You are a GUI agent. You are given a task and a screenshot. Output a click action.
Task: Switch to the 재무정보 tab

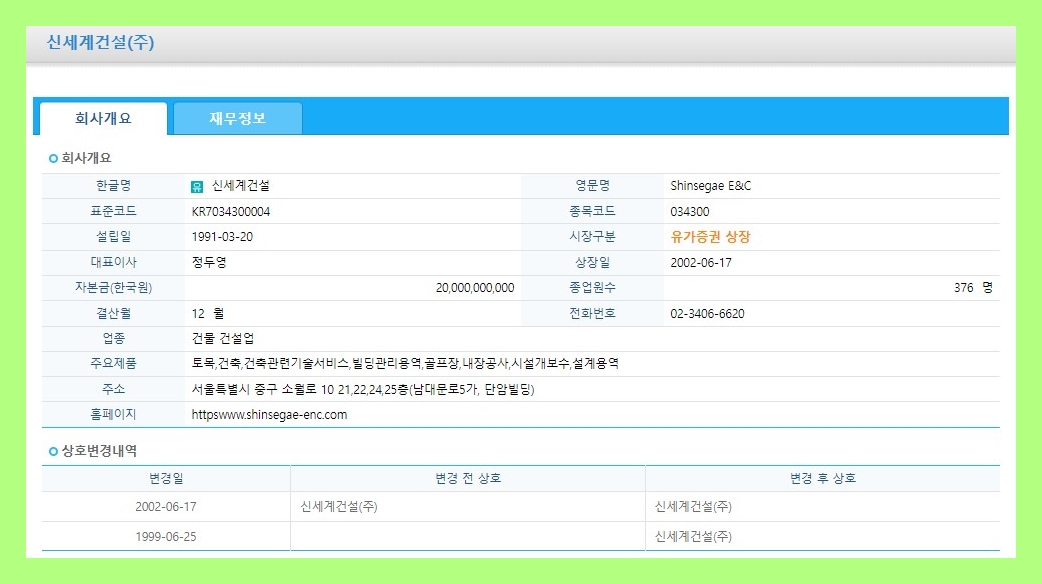237,118
